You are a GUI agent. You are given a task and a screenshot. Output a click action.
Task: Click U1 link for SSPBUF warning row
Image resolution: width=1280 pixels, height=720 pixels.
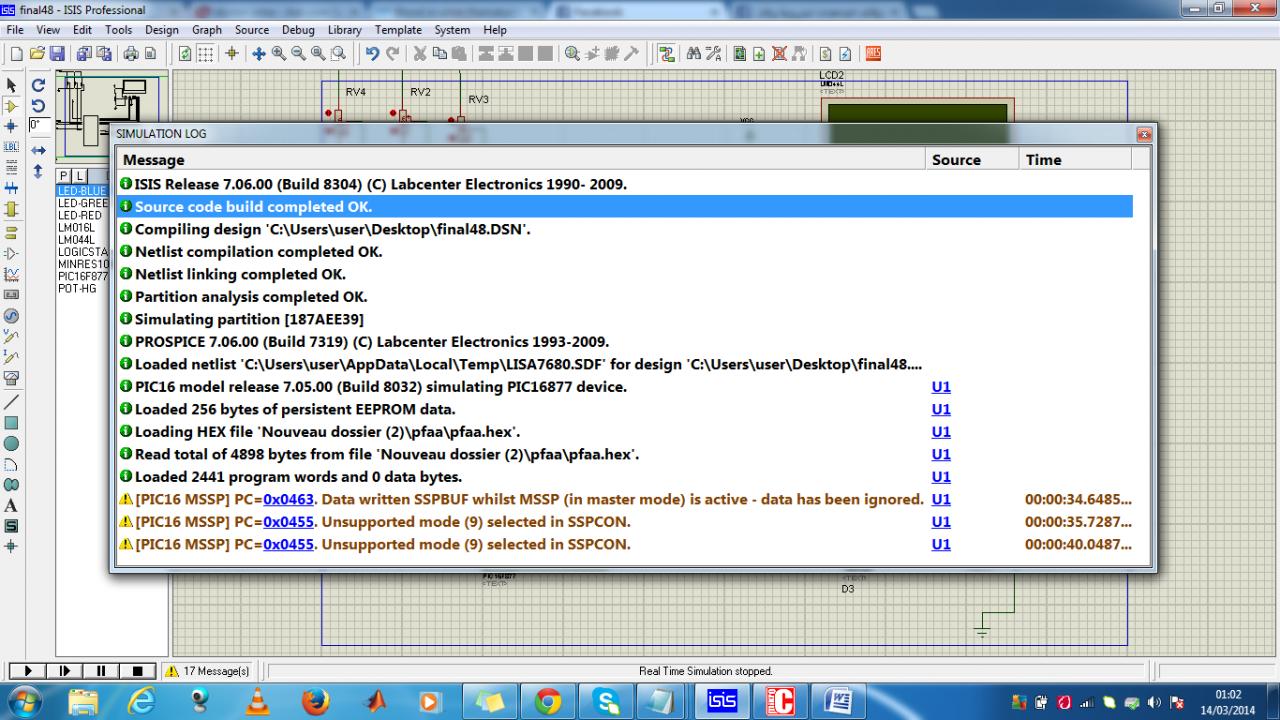click(941, 499)
